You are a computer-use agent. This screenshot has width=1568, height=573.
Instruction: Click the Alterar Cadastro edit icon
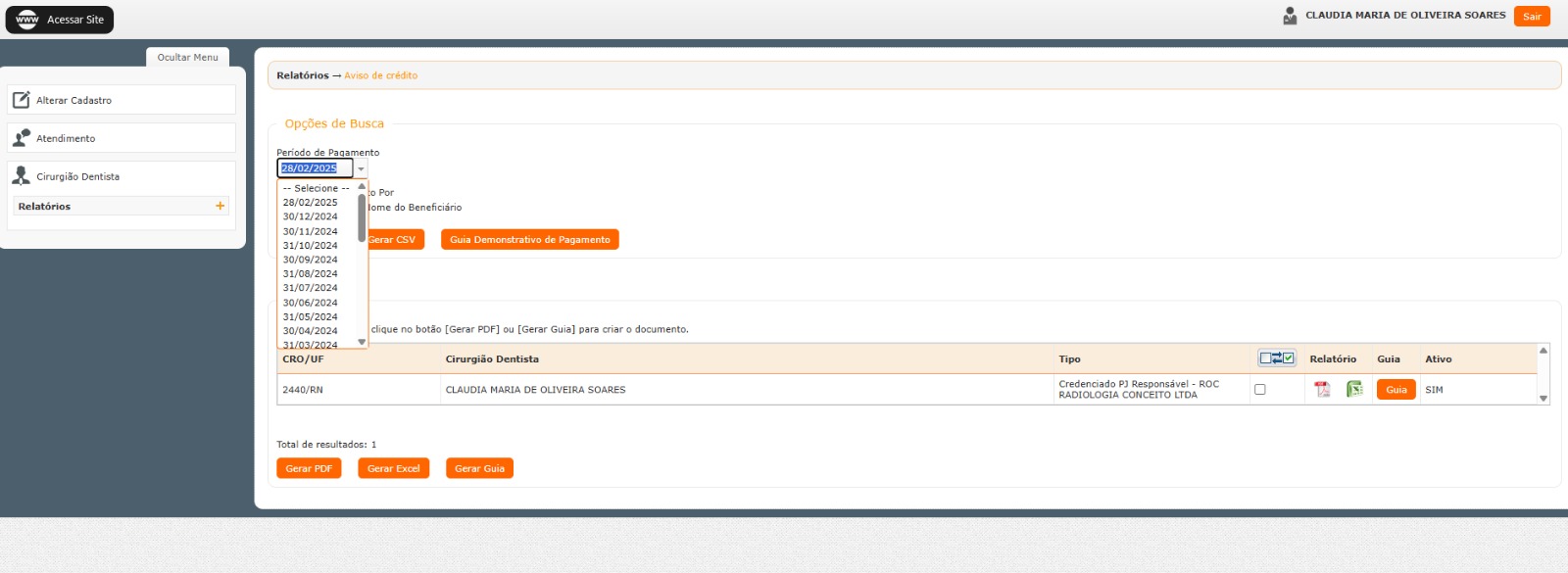[21, 100]
